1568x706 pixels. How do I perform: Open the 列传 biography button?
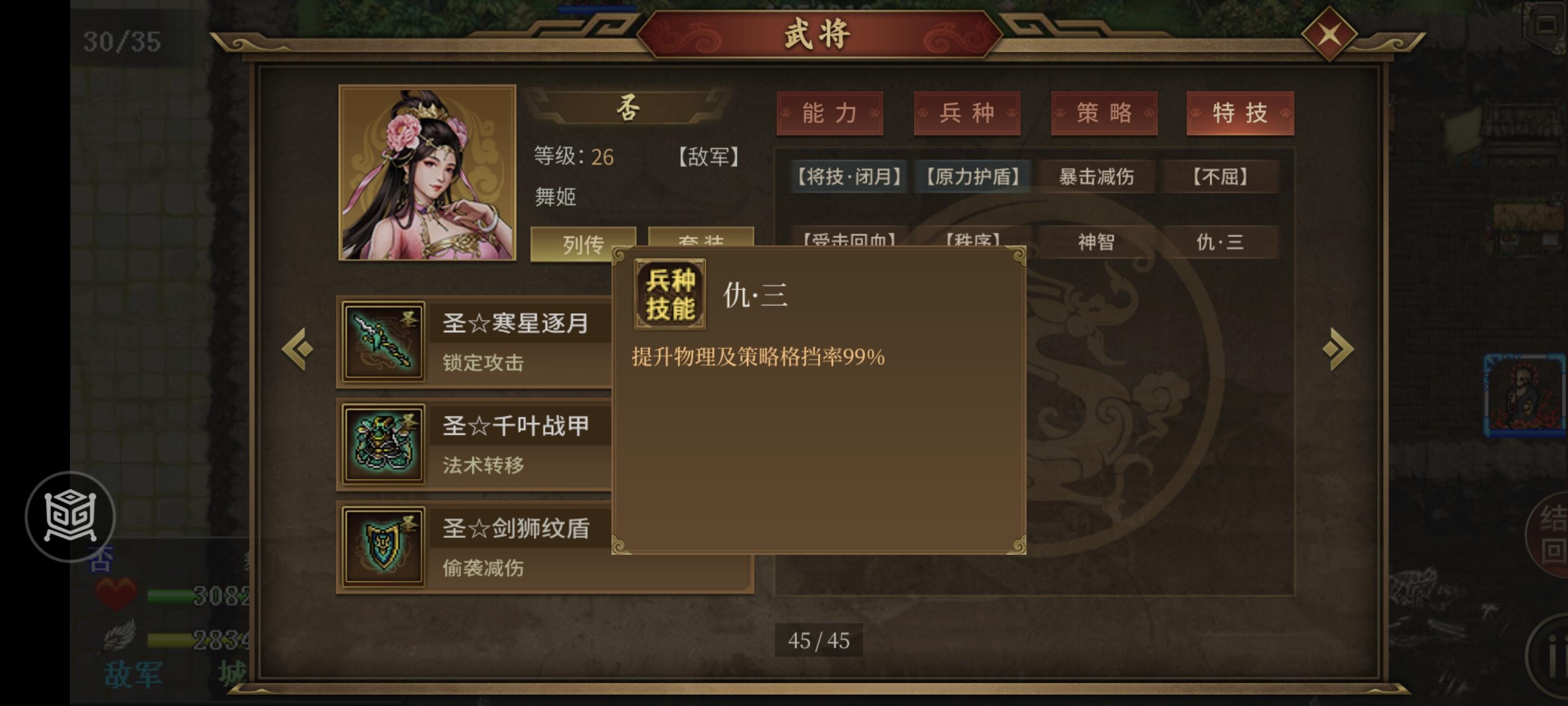(582, 244)
